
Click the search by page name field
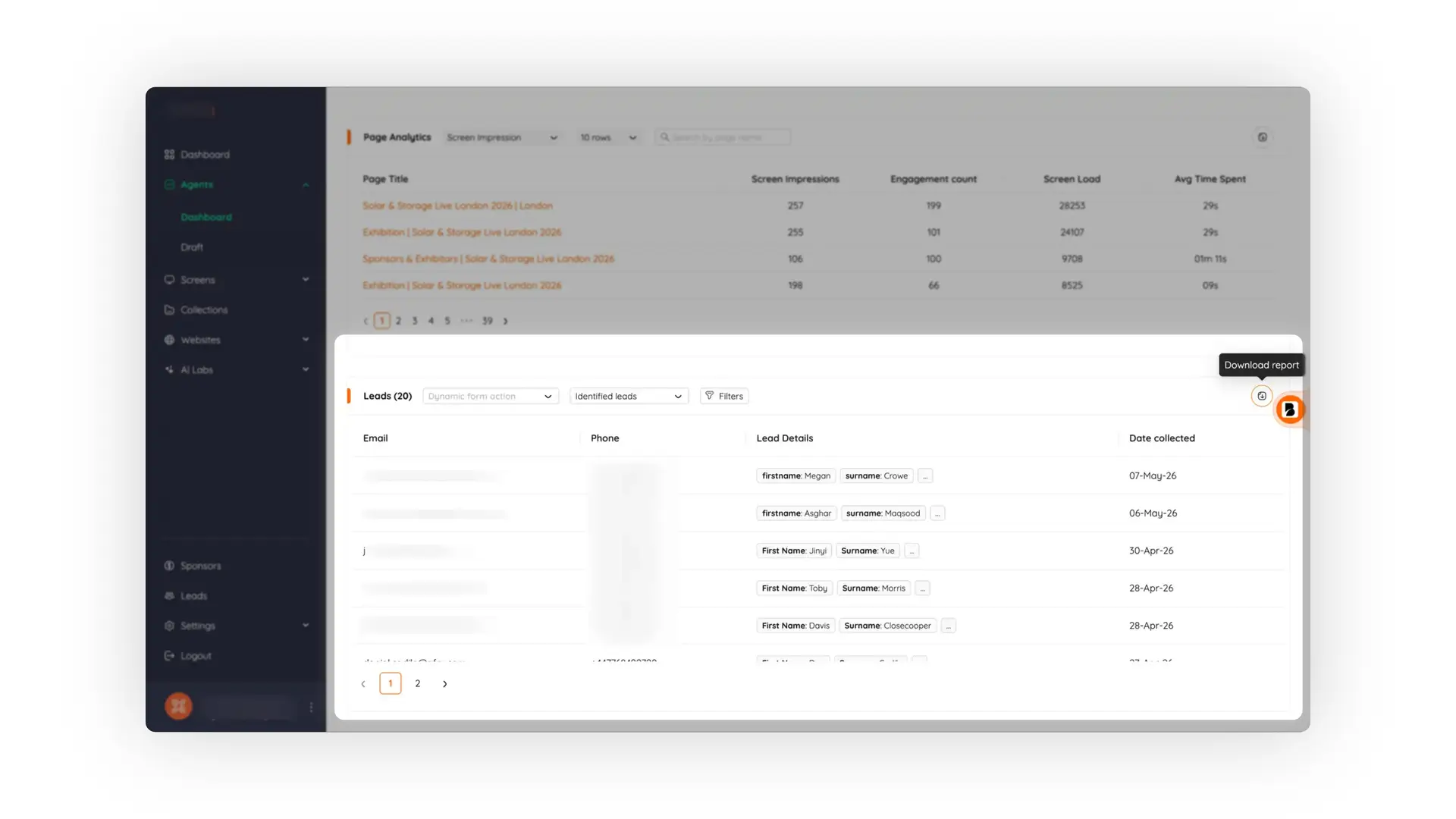[723, 137]
